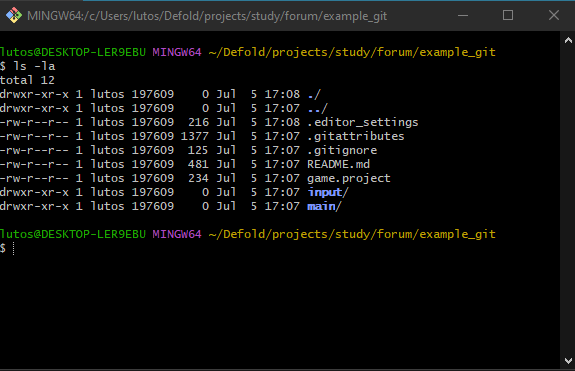Viewport: 575px width, 371px height.
Task: Click the '.gitattributes' file name
Action: tap(356, 136)
